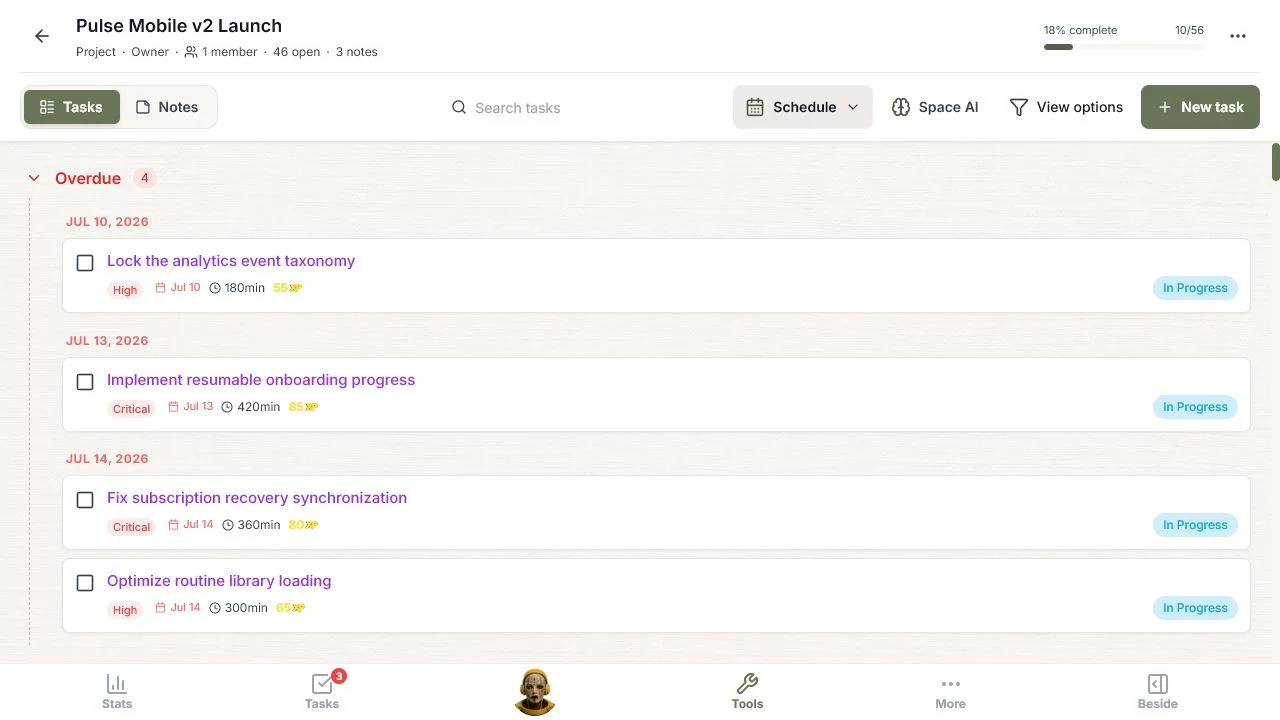Click the Pulse Mobile v2 Launch title

point(179,26)
